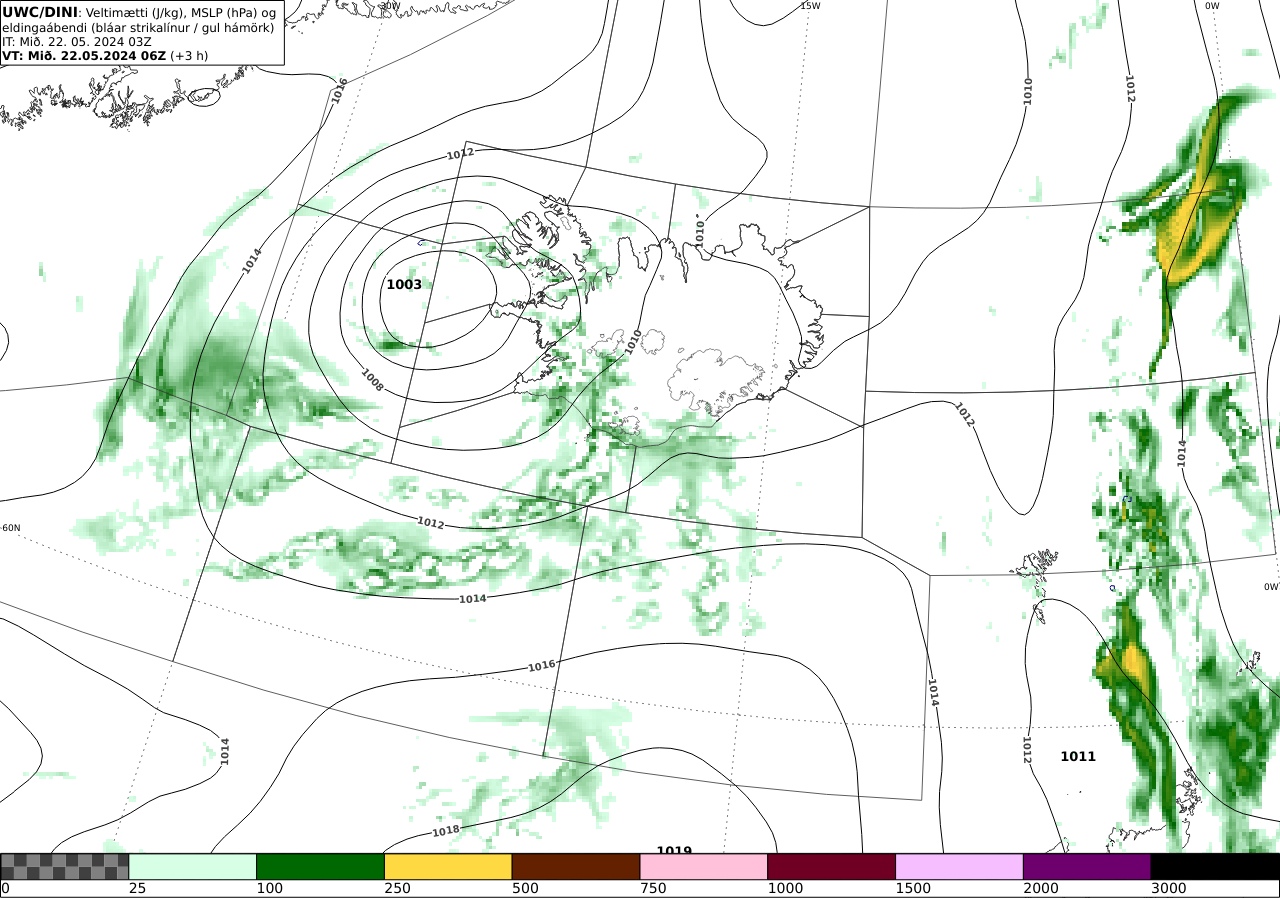Select the "1011" pressure label
The image size is (1280, 898).
click(1078, 757)
